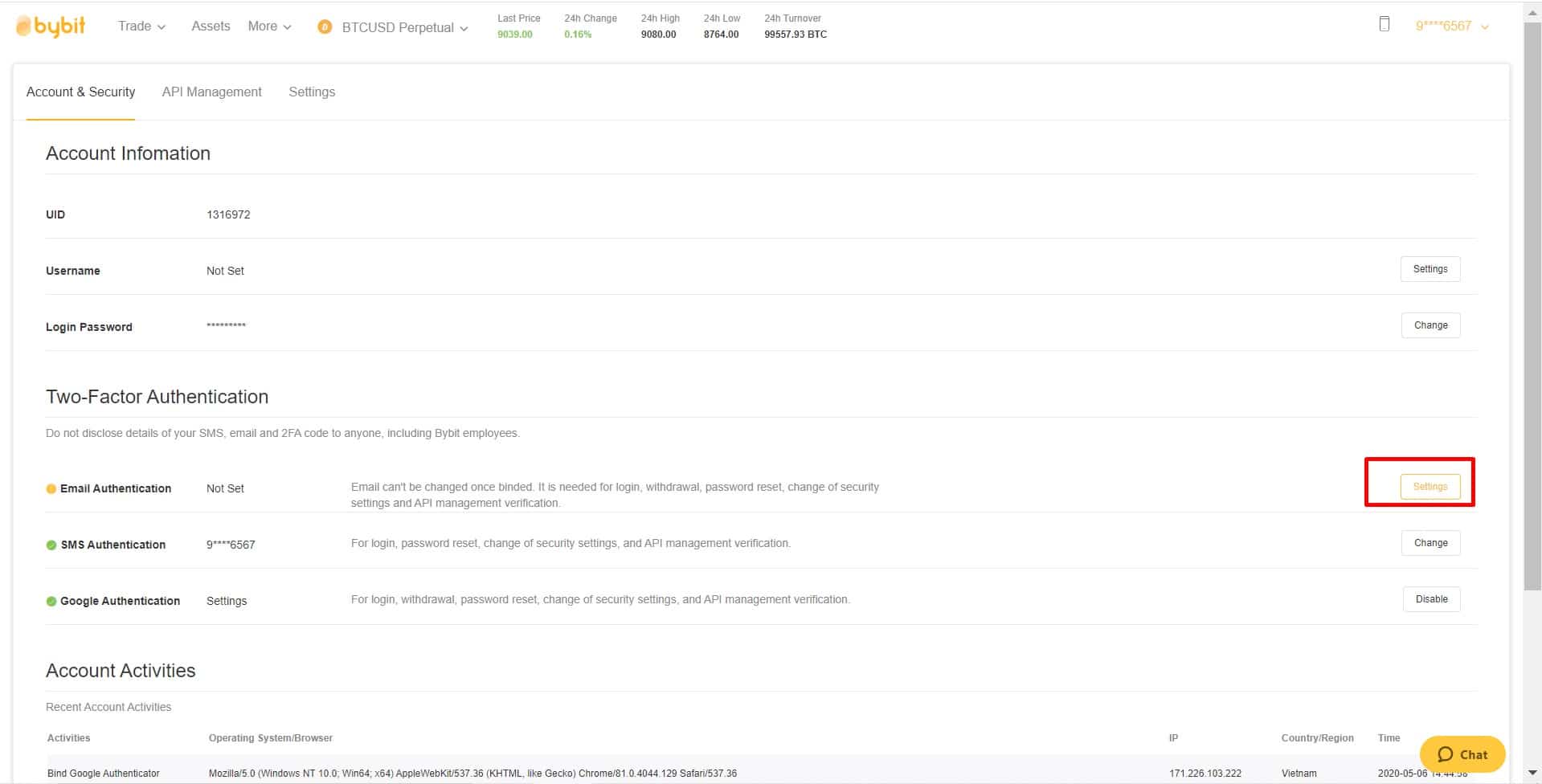Click the Time column header

1389,738
